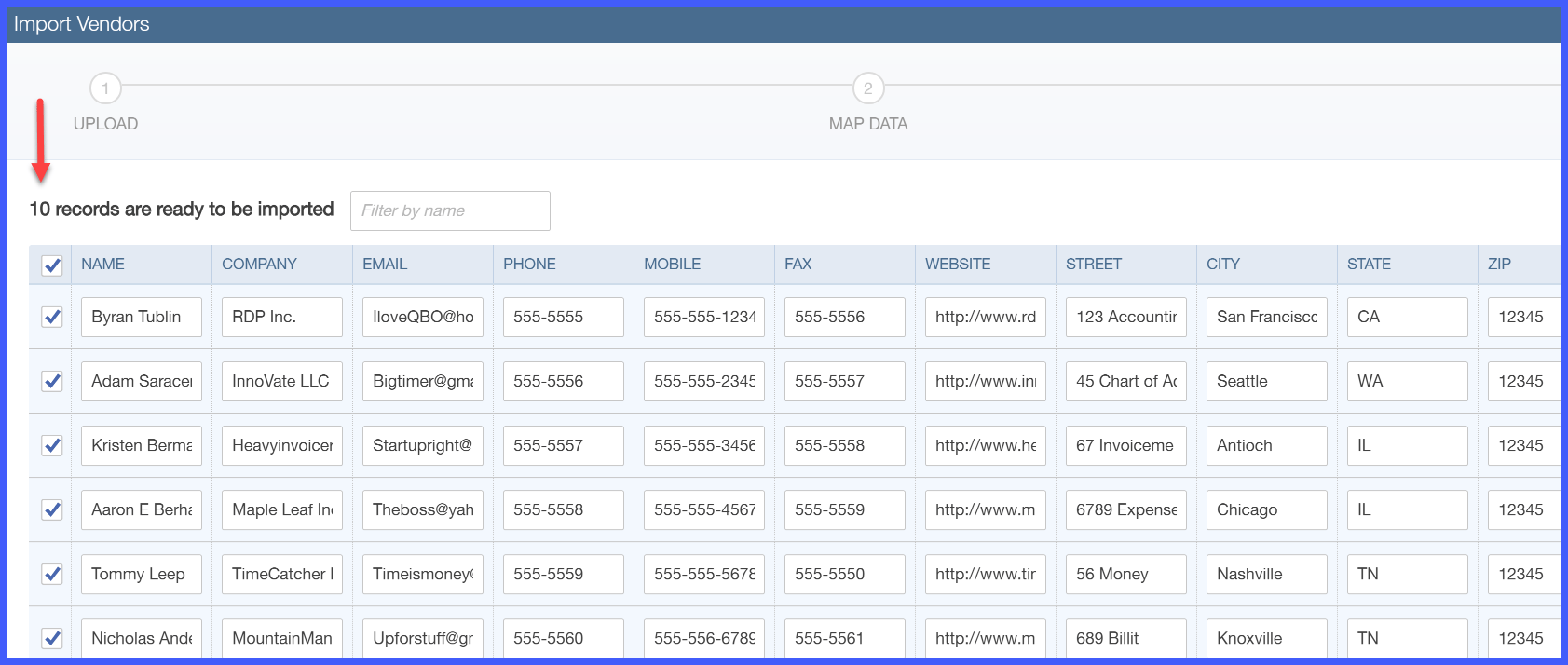Click the STATE column header
The height and width of the screenshot is (665, 1568).
tap(1369, 264)
